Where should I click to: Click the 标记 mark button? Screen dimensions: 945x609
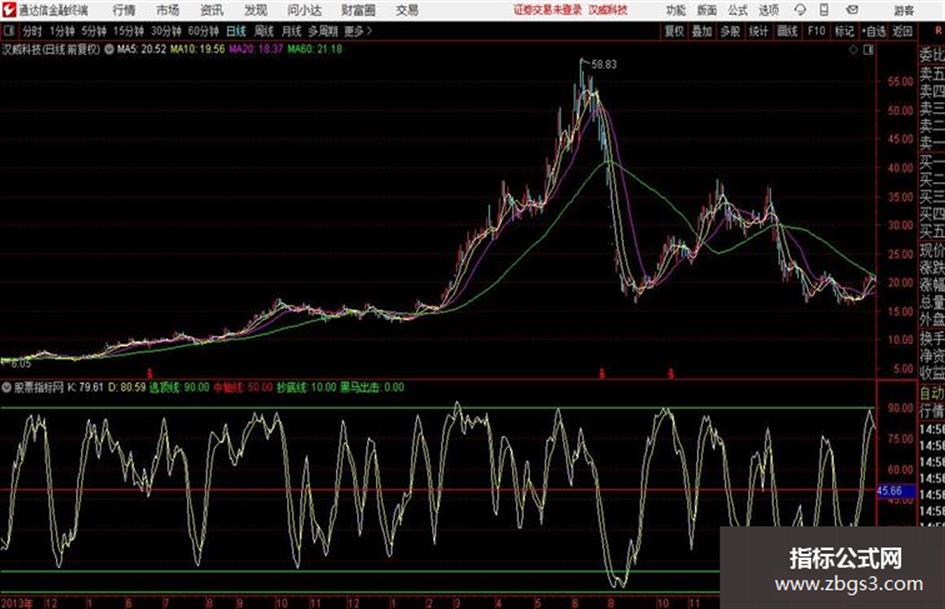tap(844, 31)
